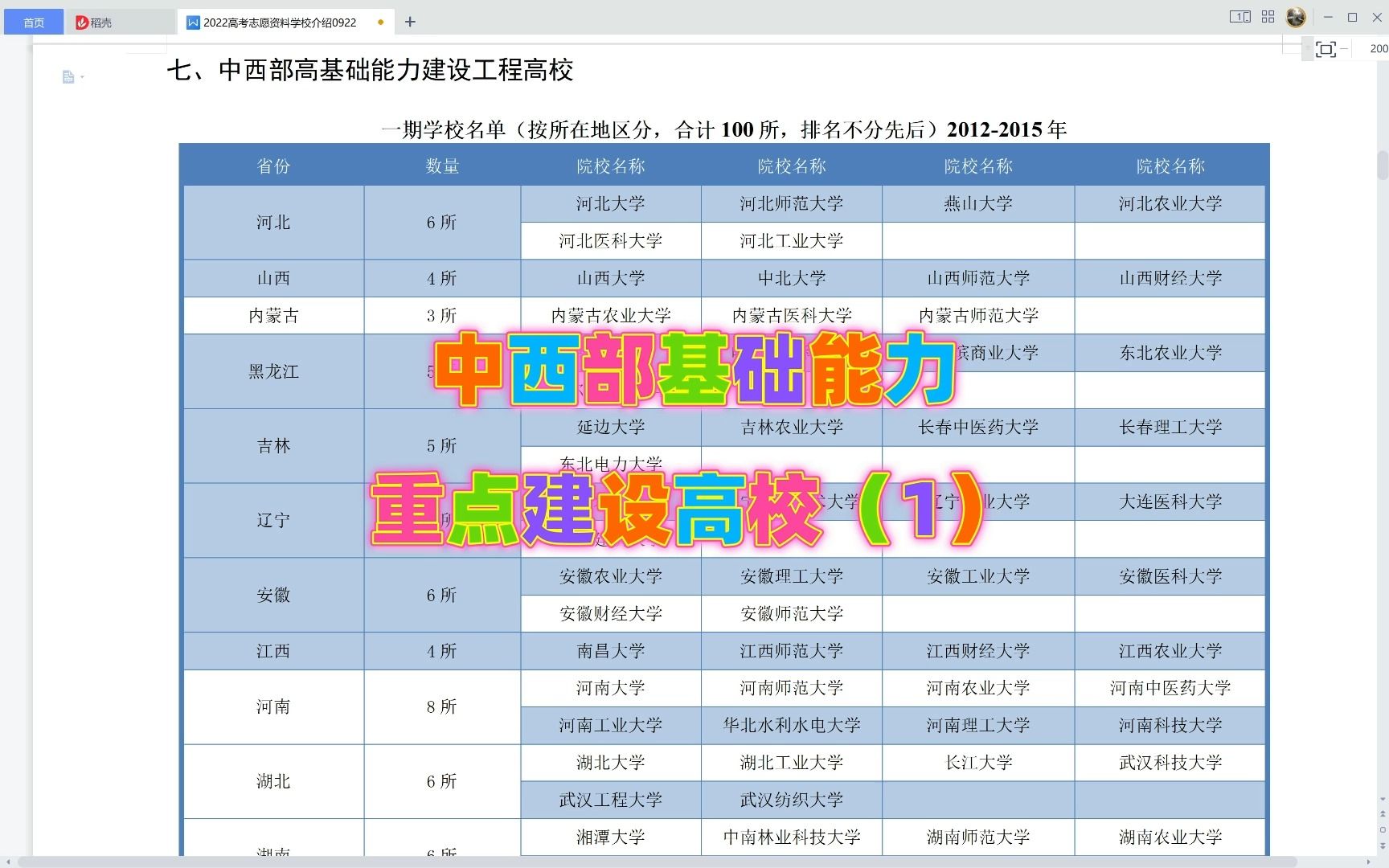
Task: Click the 省份 column header
Action: (273, 166)
